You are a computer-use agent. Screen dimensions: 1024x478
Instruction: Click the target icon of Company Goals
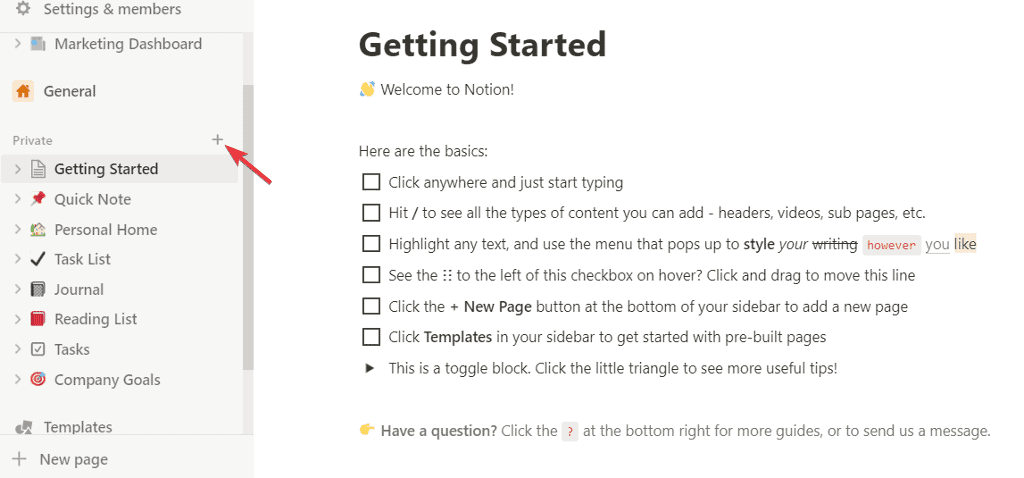[x=38, y=380]
